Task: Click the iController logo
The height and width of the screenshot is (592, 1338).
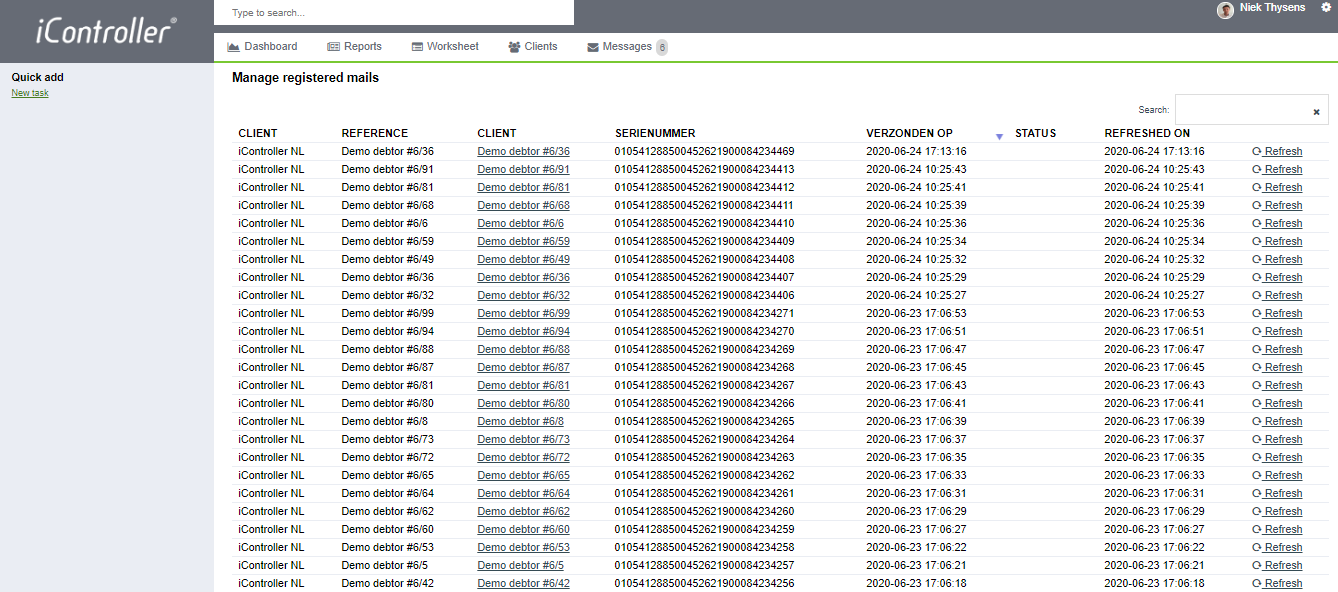Action: point(106,31)
